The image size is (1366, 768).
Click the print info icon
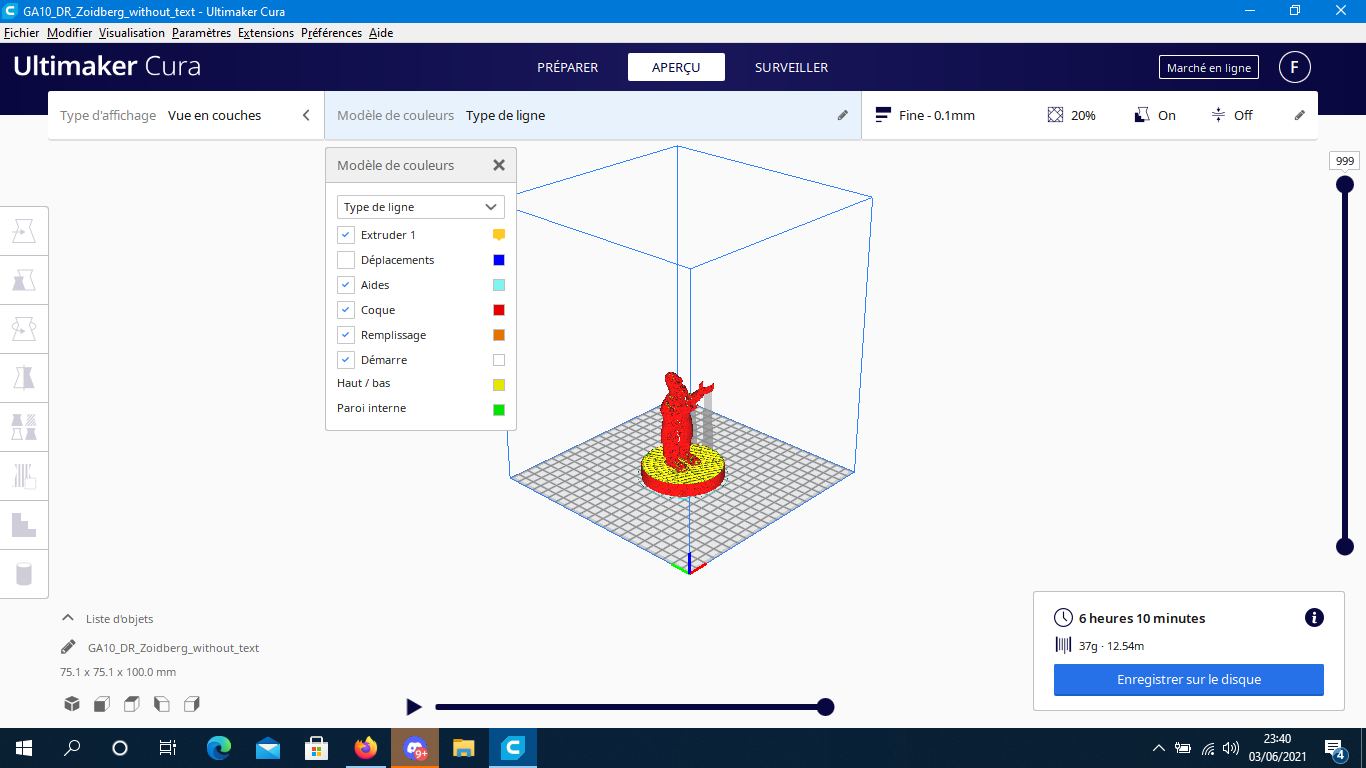1314,618
